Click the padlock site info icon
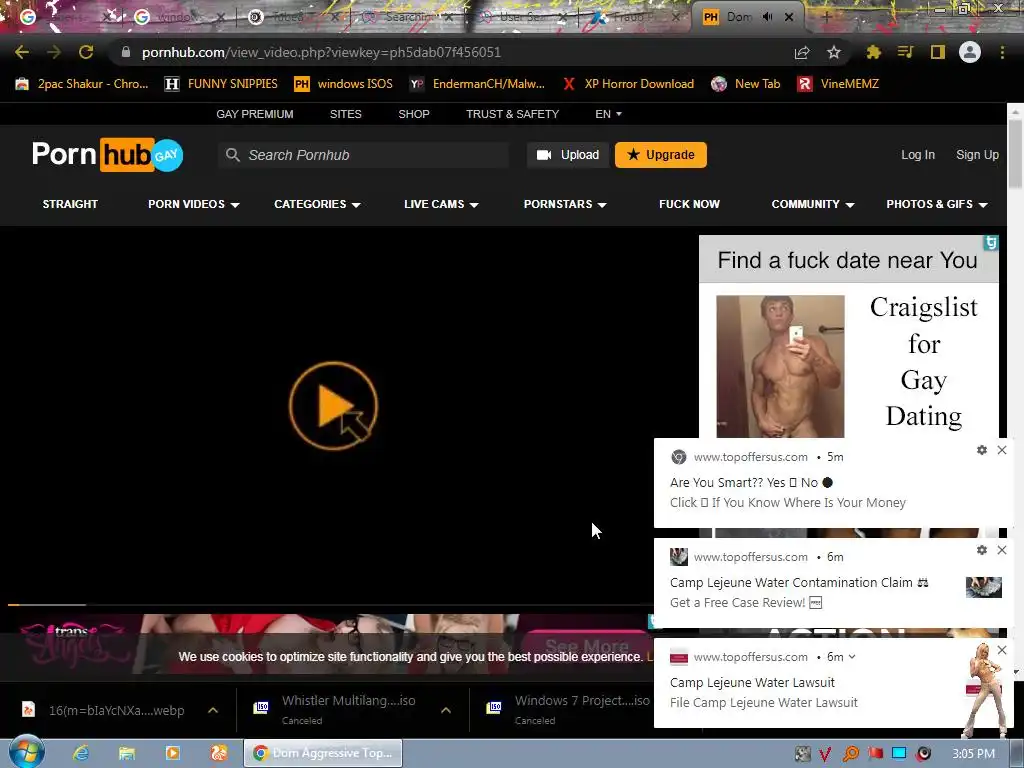The width and height of the screenshot is (1024, 768). tap(126, 52)
